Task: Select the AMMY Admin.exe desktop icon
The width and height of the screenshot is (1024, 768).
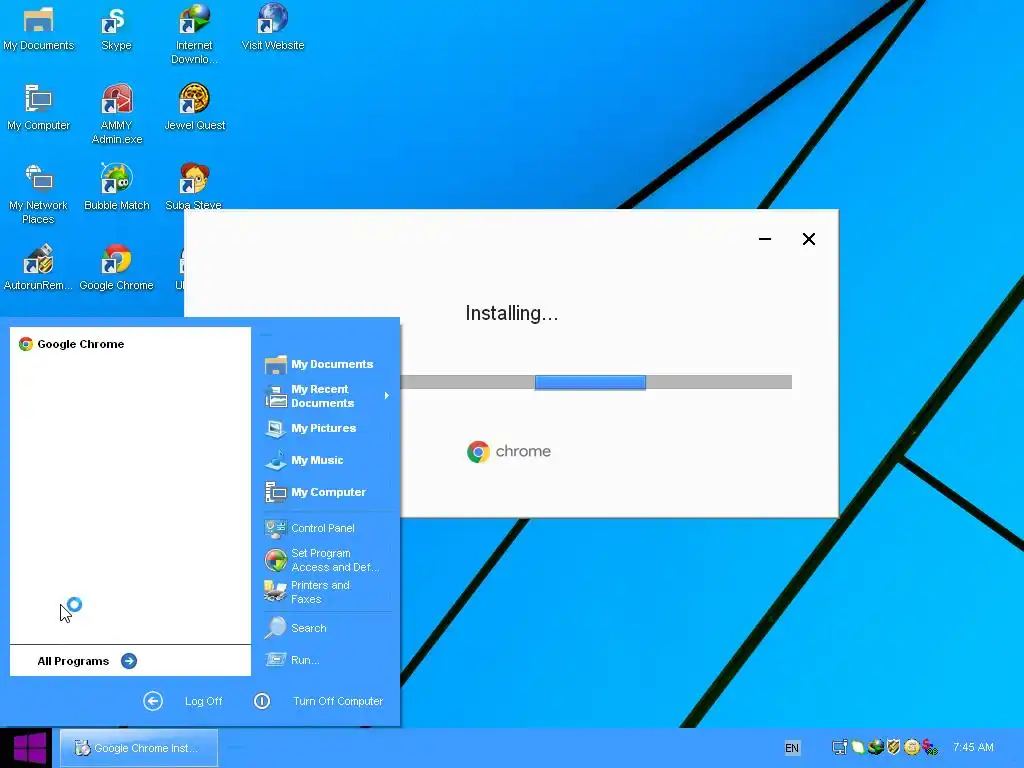Action: (116, 114)
